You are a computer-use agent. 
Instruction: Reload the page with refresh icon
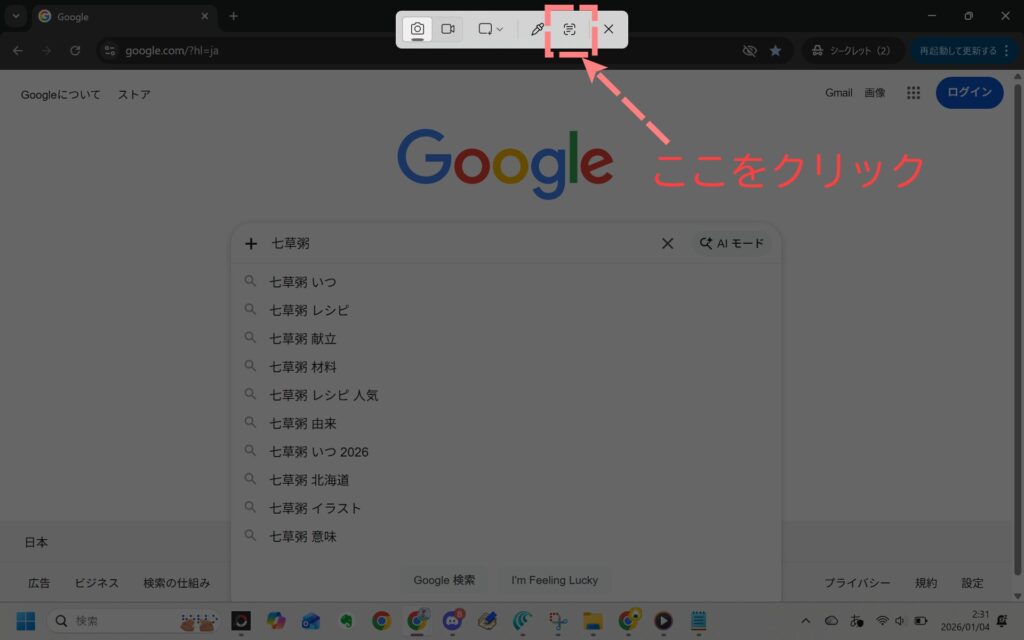click(75, 50)
